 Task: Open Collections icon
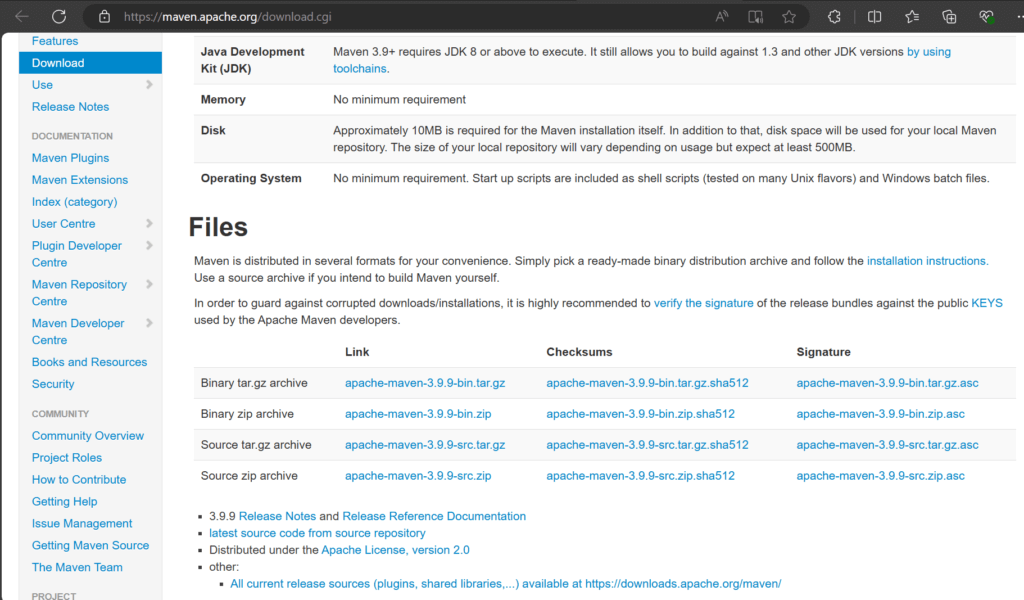coord(950,16)
